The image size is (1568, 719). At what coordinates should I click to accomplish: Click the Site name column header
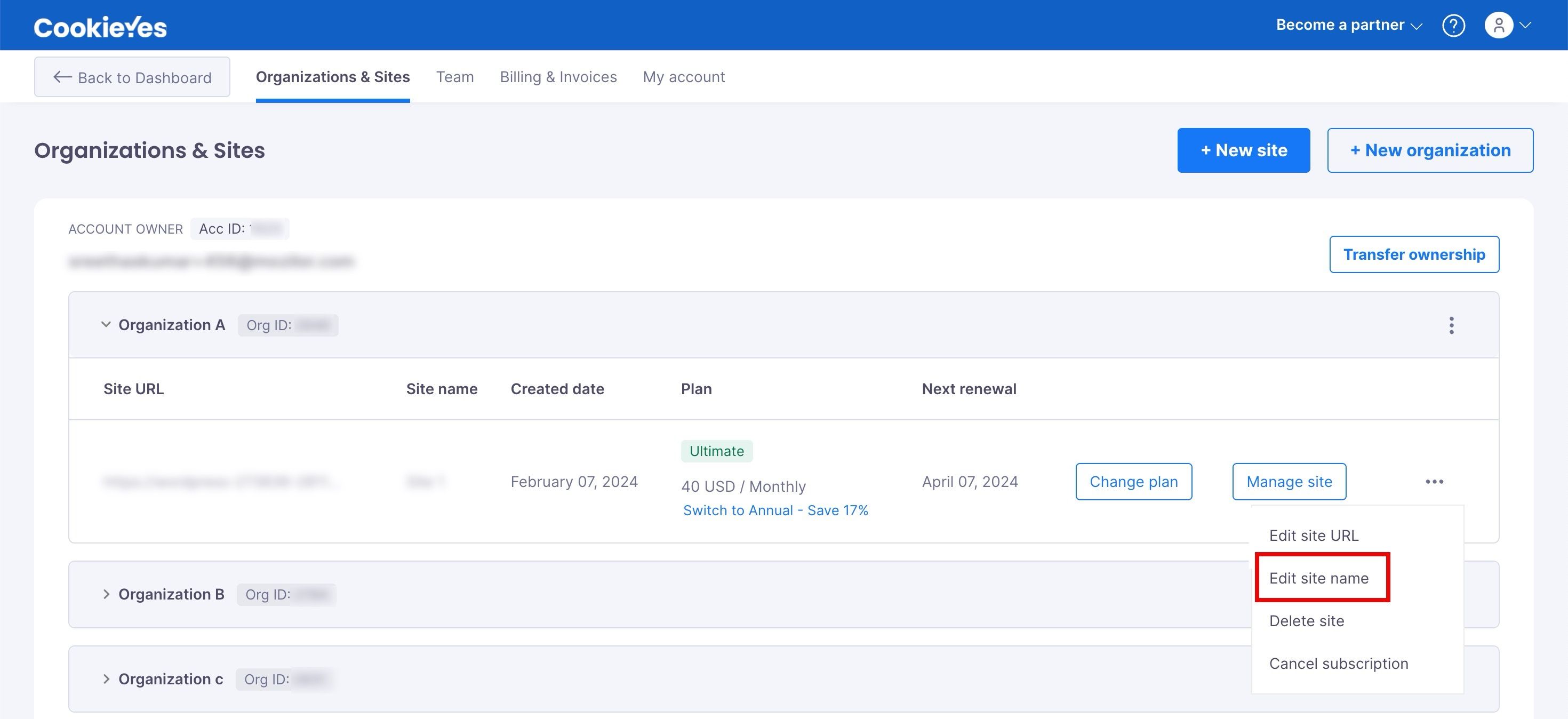(441, 389)
